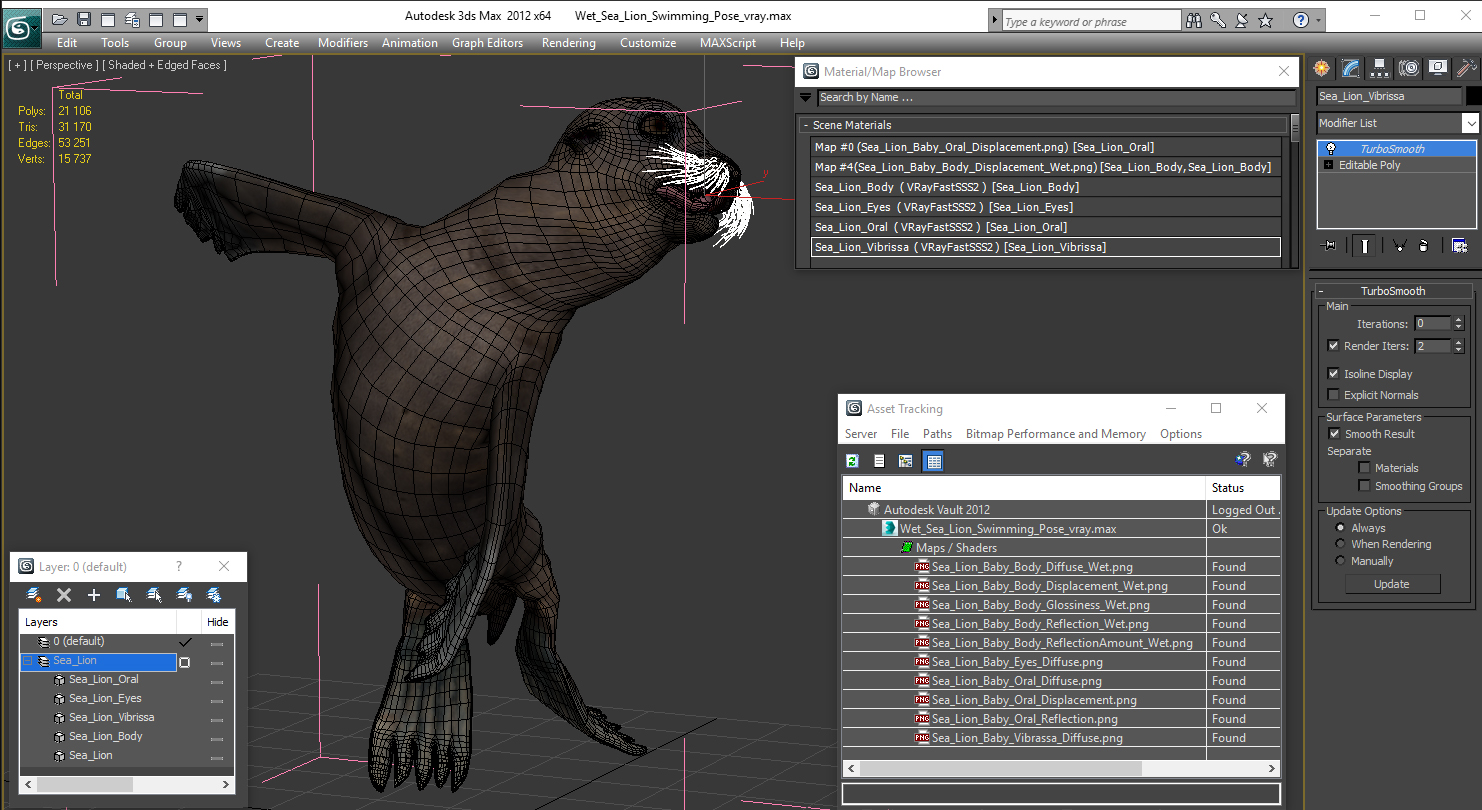
Task: Select Always update option
Action: (x=1340, y=528)
